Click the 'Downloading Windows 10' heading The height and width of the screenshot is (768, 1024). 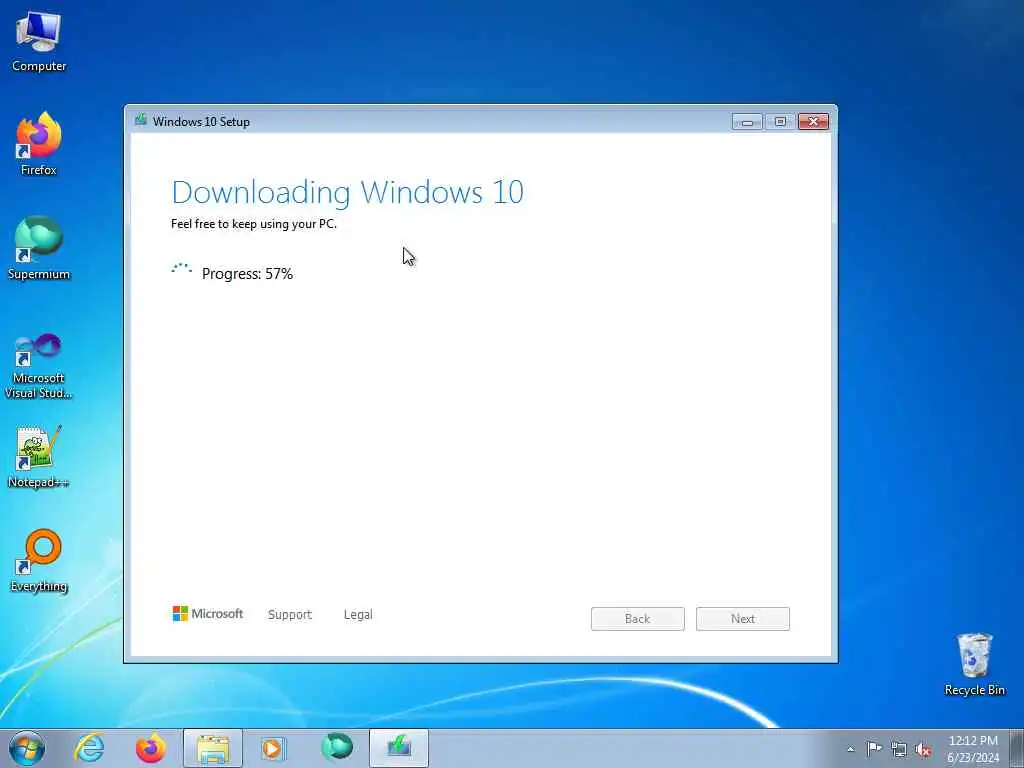click(x=347, y=193)
